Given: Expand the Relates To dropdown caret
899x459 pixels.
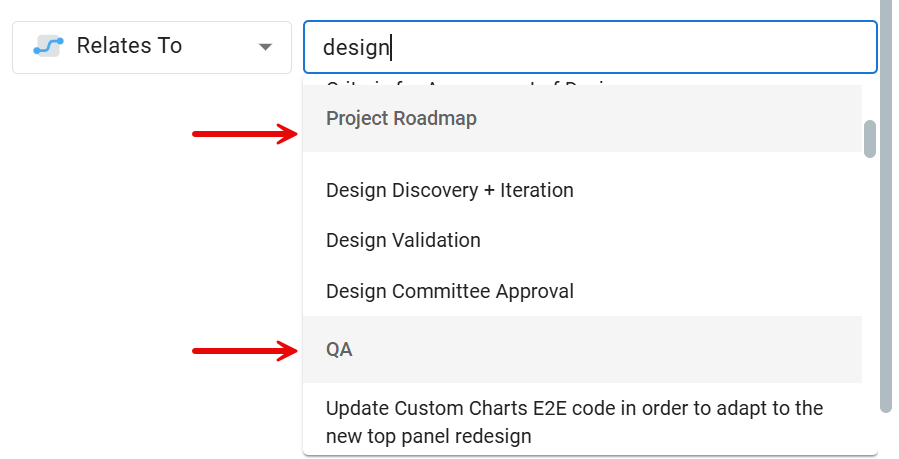Looking at the screenshot, I should point(264,47).
